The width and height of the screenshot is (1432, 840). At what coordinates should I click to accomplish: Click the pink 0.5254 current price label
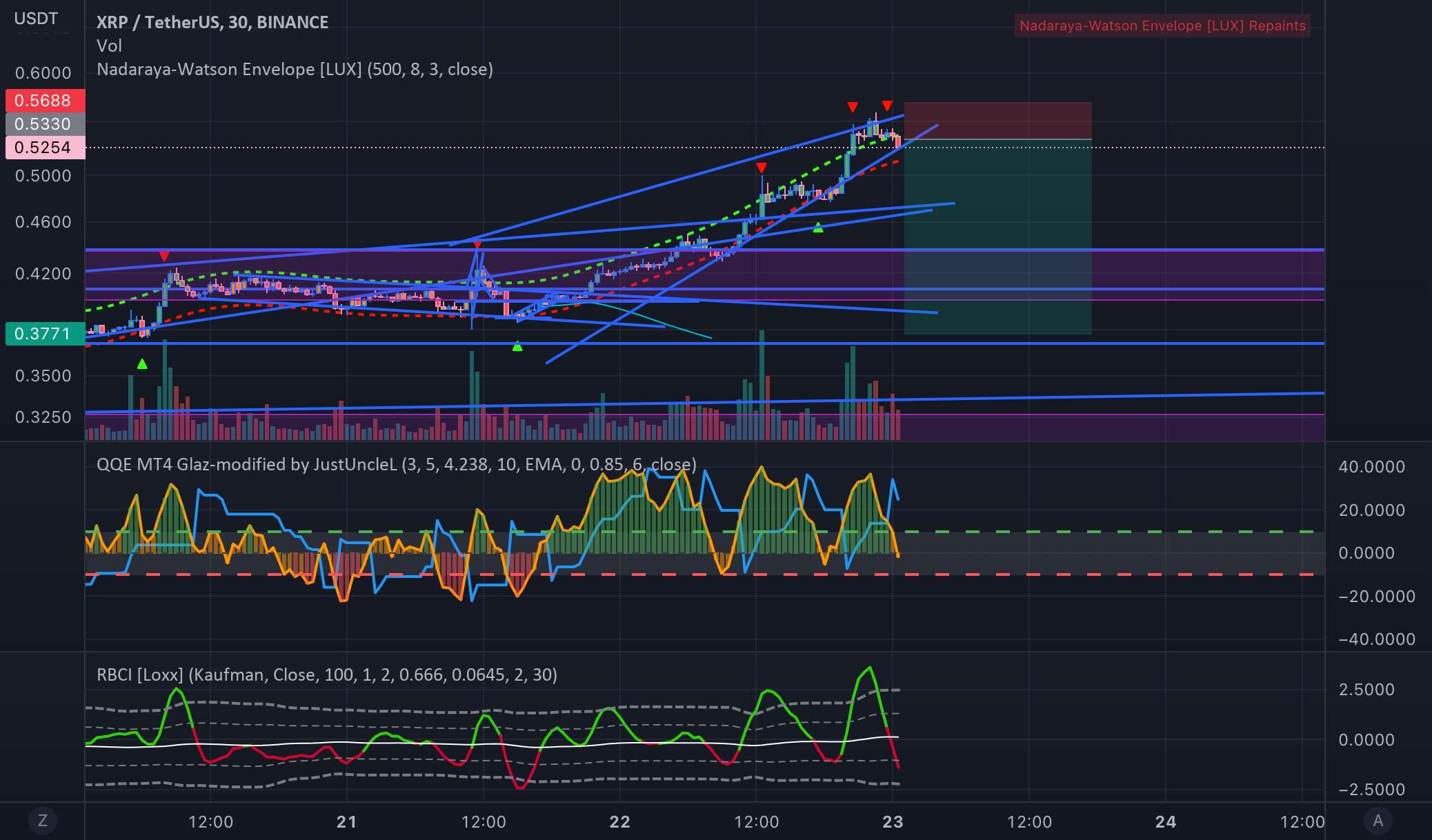point(45,148)
